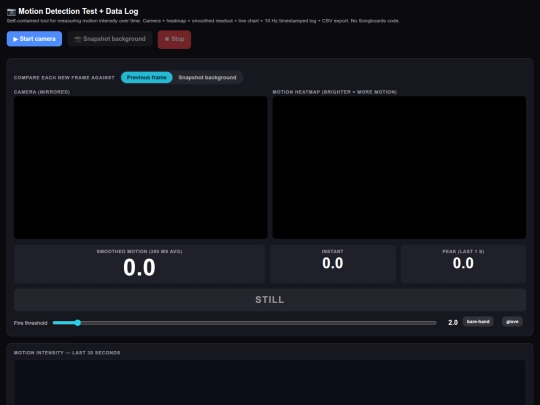Click the Fire threshold slider handle

click(x=78, y=323)
